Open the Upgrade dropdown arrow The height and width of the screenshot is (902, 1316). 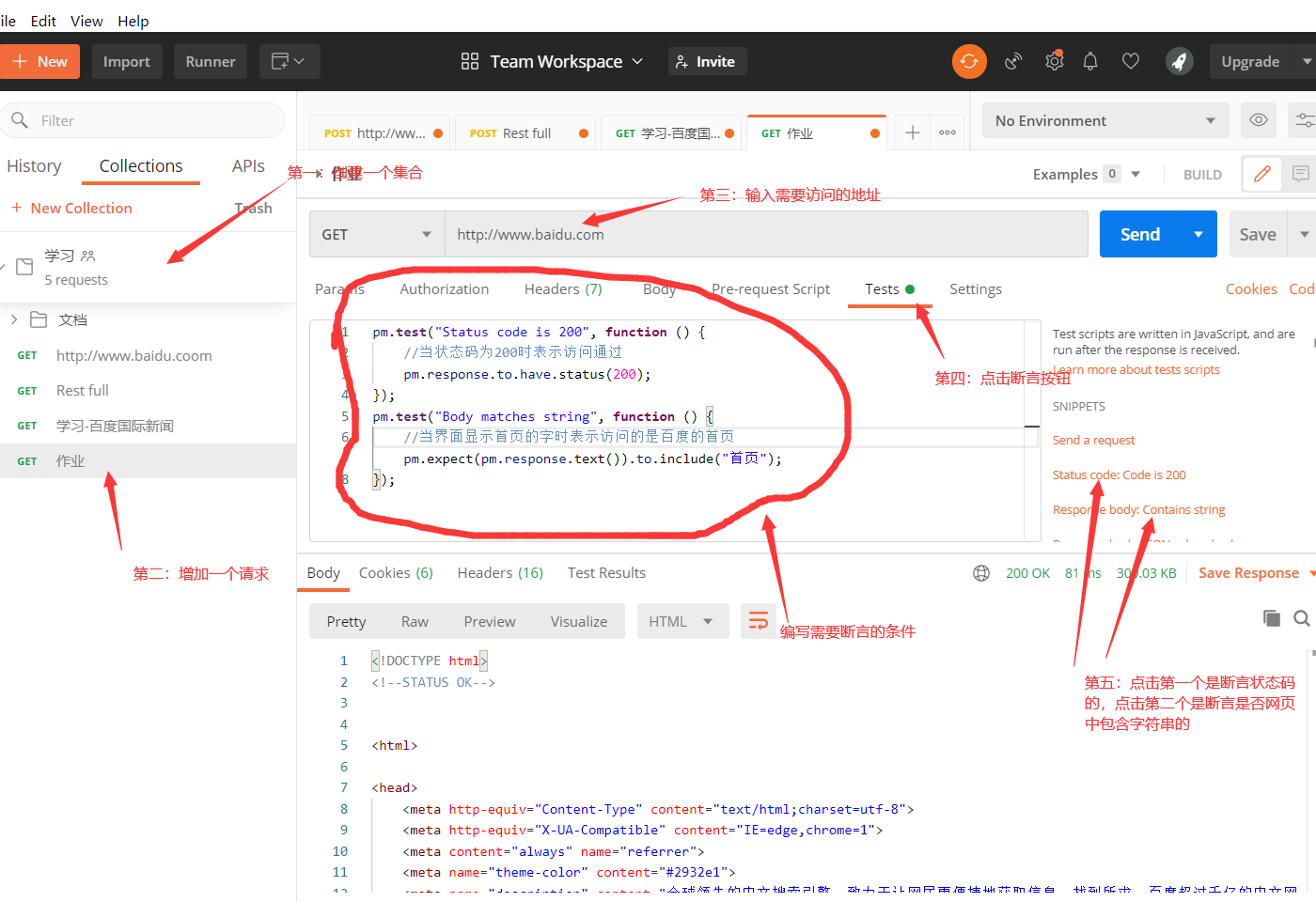click(x=1307, y=61)
